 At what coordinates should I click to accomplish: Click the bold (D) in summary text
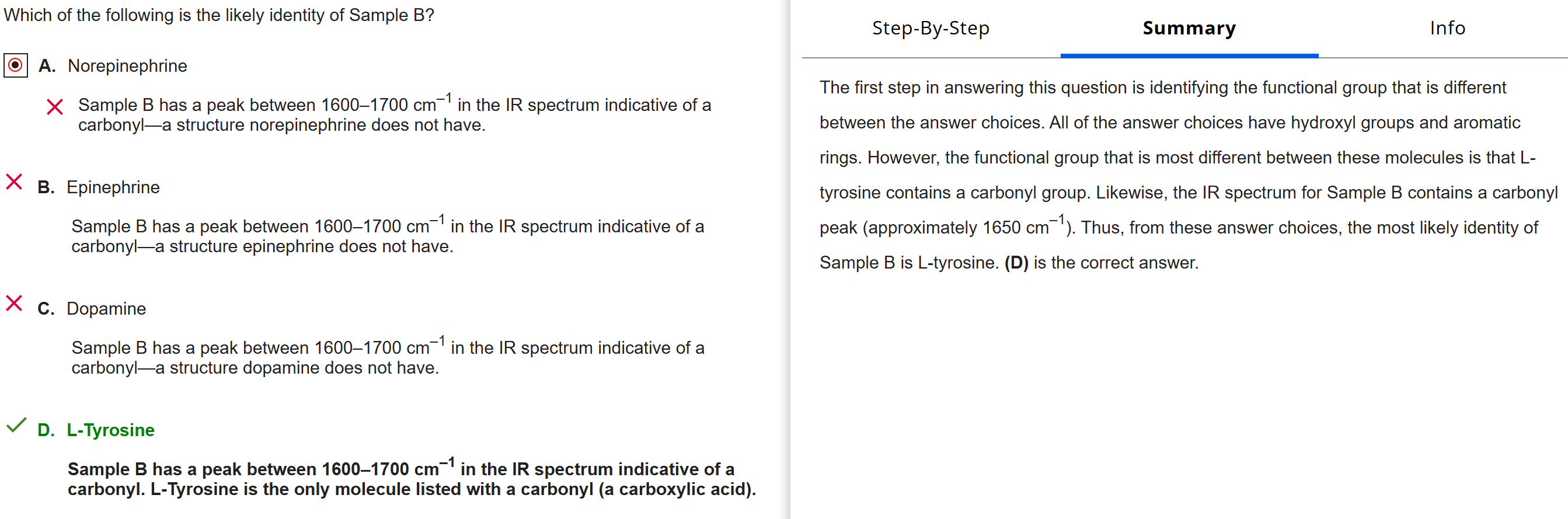(1016, 263)
